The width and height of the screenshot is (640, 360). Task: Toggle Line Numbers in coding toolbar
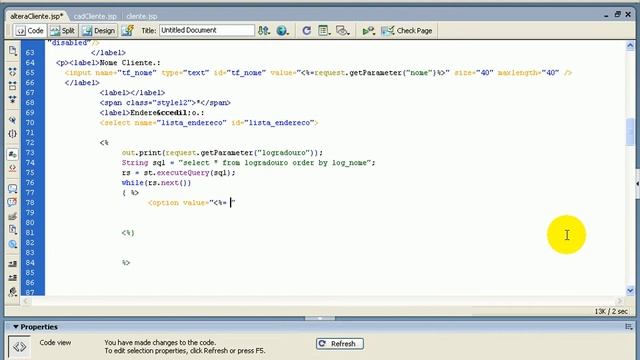[x=13, y=154]
